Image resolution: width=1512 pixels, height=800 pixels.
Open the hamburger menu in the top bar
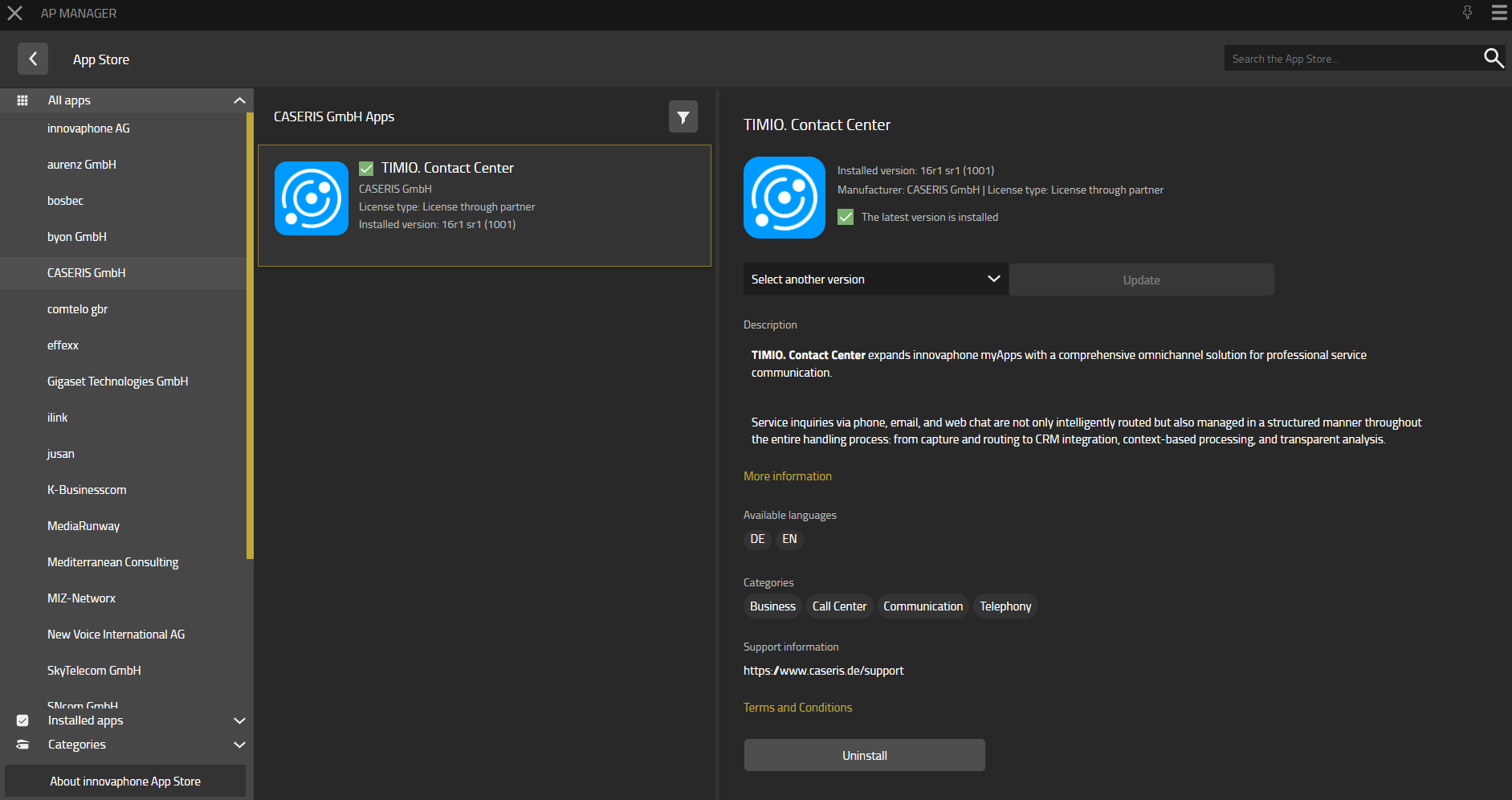1499,13
